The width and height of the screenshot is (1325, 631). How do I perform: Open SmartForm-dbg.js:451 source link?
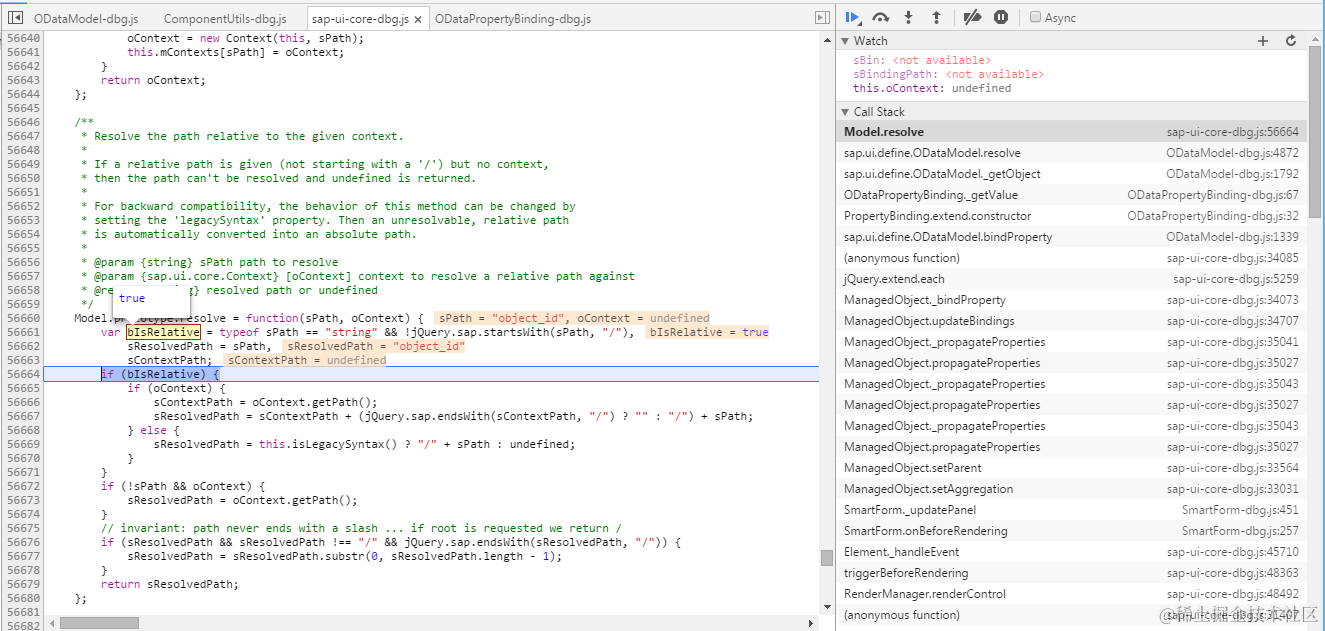1240,510
